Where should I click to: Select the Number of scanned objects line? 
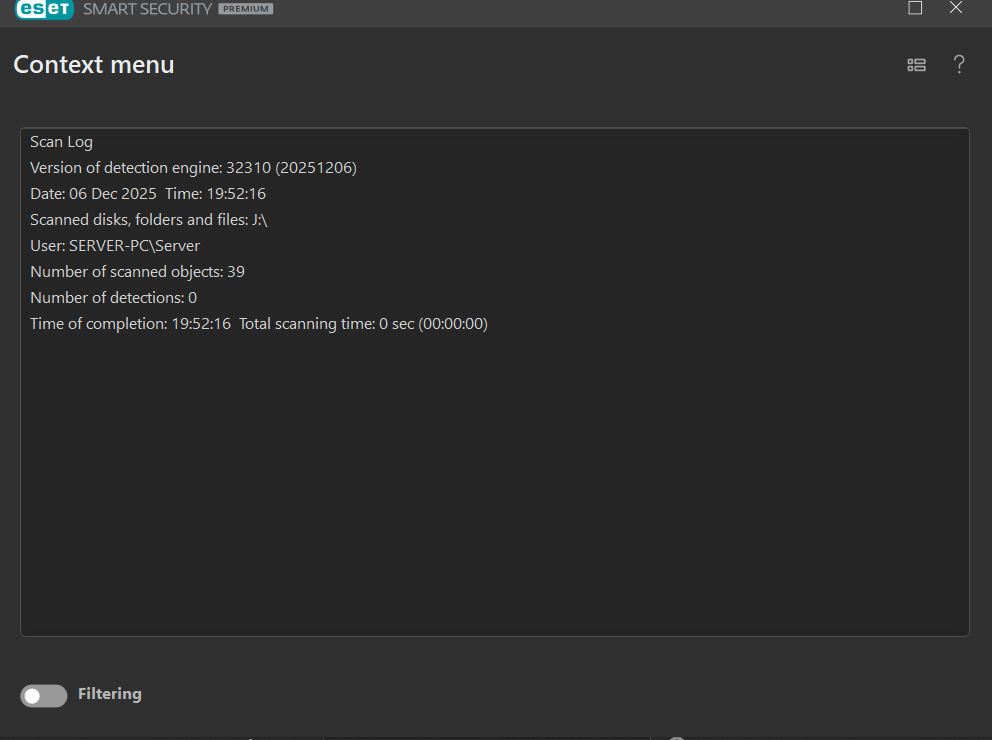pos(137,272)
